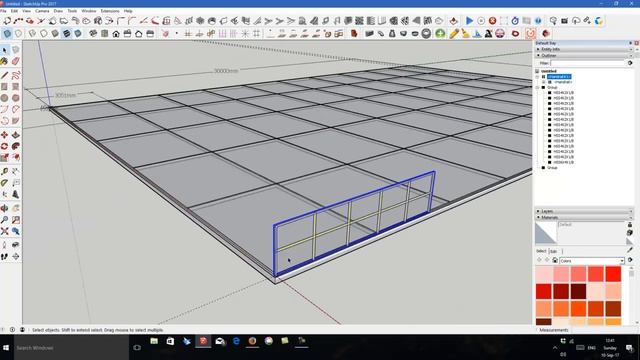Switch to the Select tab in Materials
Viewport: 640px width, 360px height.
(541, 251)
